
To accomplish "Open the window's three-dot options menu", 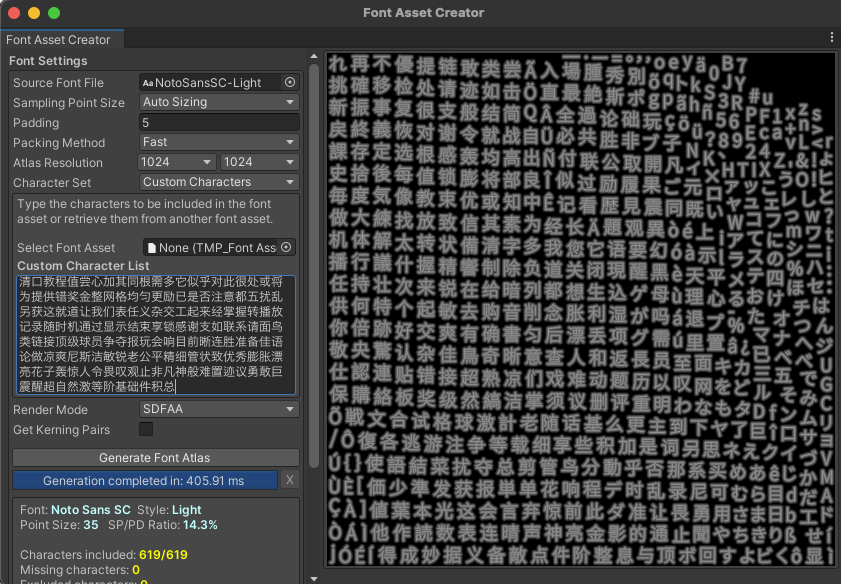I will pos(831,38).
